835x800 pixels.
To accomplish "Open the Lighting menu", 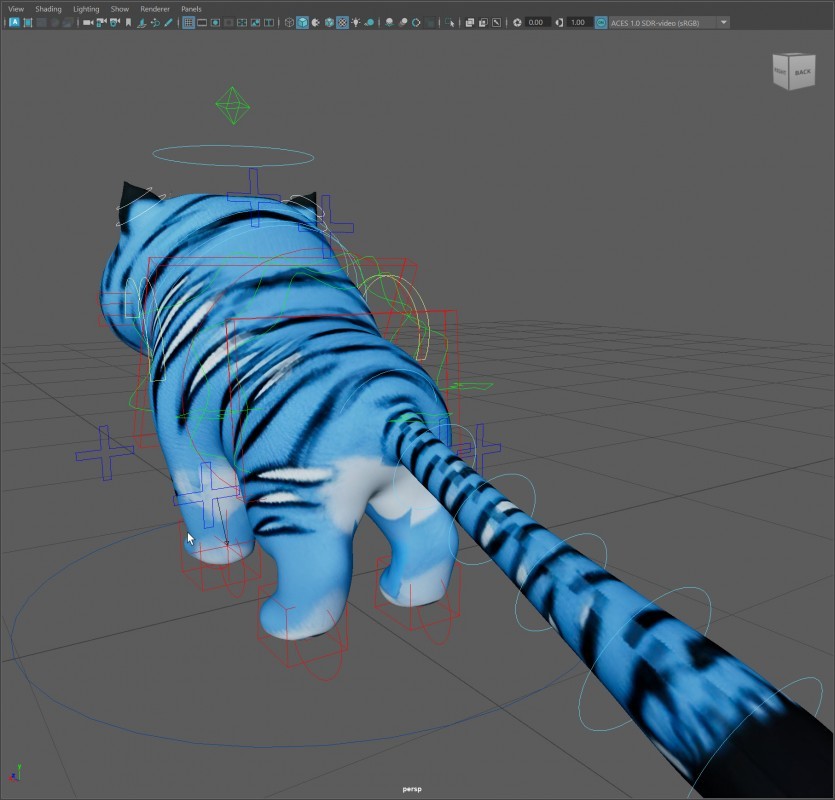I will (x=86, y=9).
